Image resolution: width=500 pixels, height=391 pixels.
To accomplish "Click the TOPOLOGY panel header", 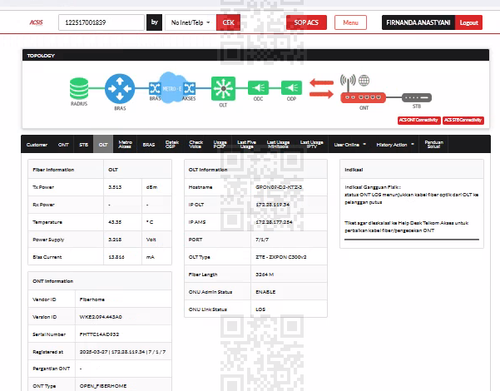I will coord(256,55).
